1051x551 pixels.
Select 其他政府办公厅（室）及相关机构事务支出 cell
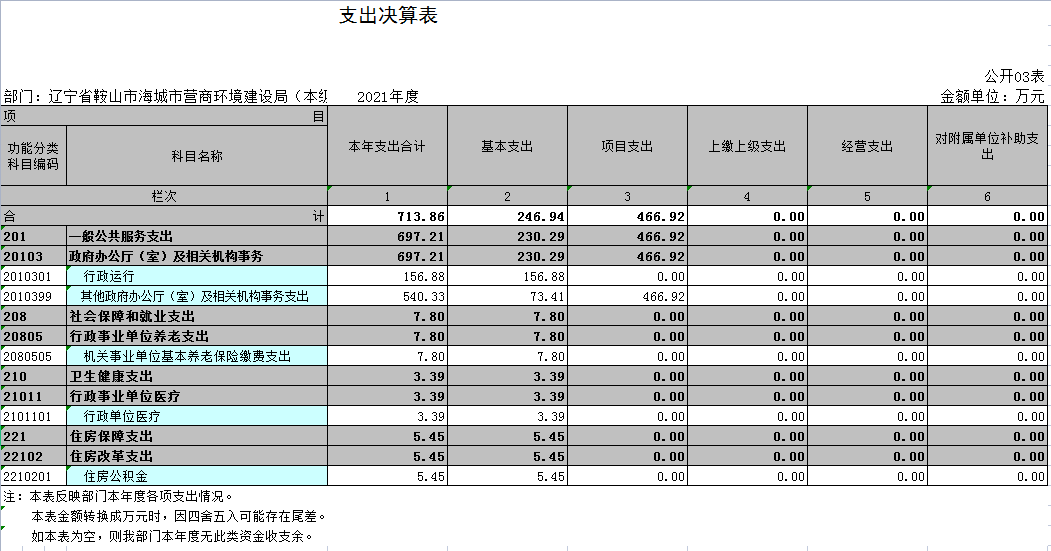197,296
